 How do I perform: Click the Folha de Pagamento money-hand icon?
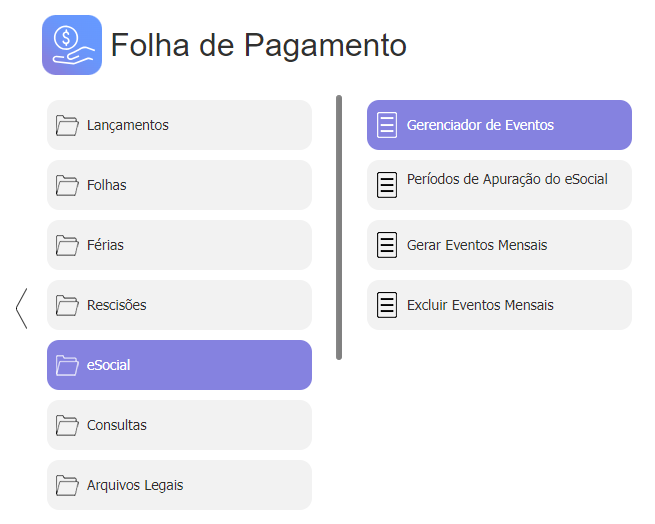click(72, 45)
